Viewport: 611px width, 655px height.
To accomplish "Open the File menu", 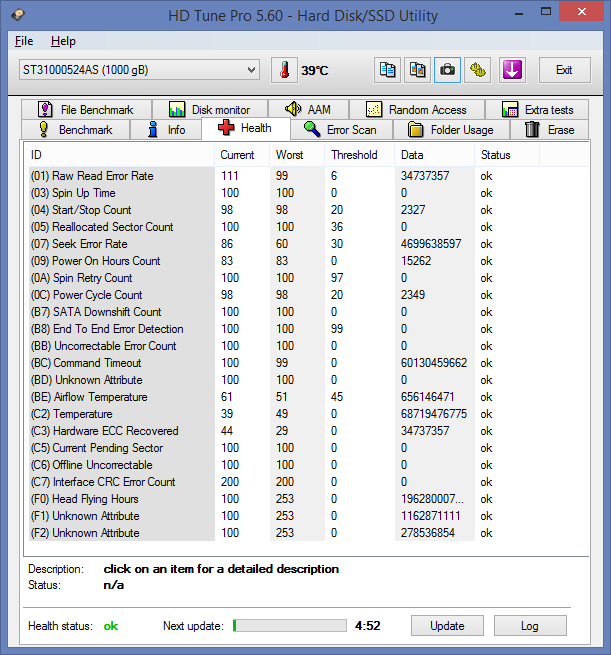I will (24, 41).
